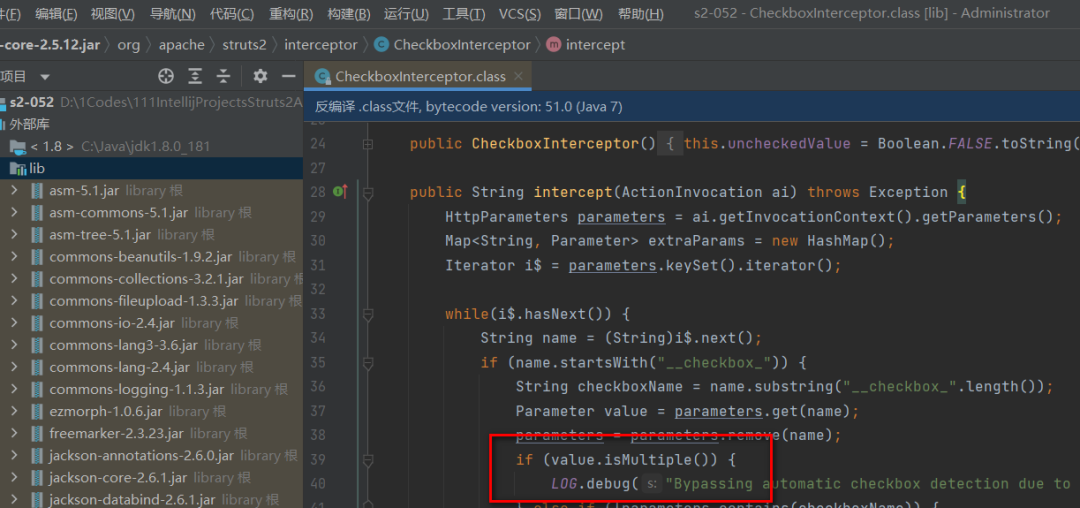The height and width of the screenshot is (508, 1080).
Task: Open the project view dropdown arrow
Action: point(45,77)
